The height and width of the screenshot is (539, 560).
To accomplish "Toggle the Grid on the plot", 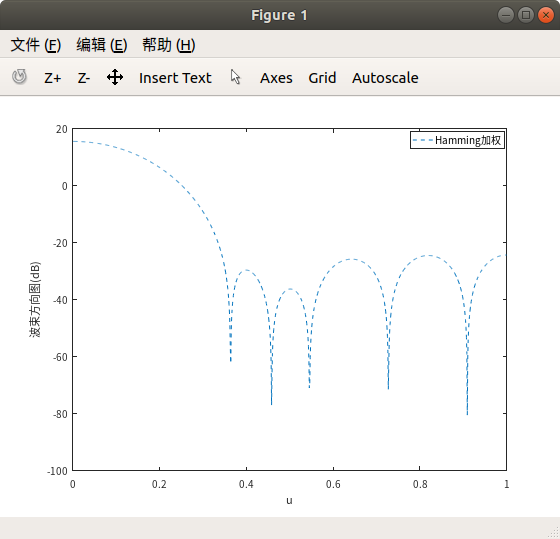I will (322, 78).
